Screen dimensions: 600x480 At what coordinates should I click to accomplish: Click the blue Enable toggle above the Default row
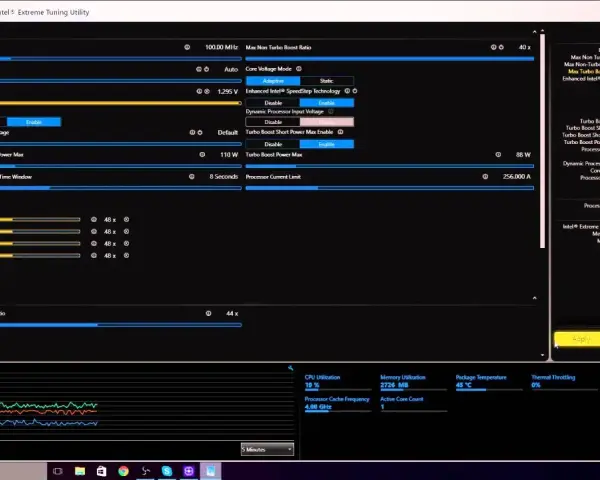34,122
